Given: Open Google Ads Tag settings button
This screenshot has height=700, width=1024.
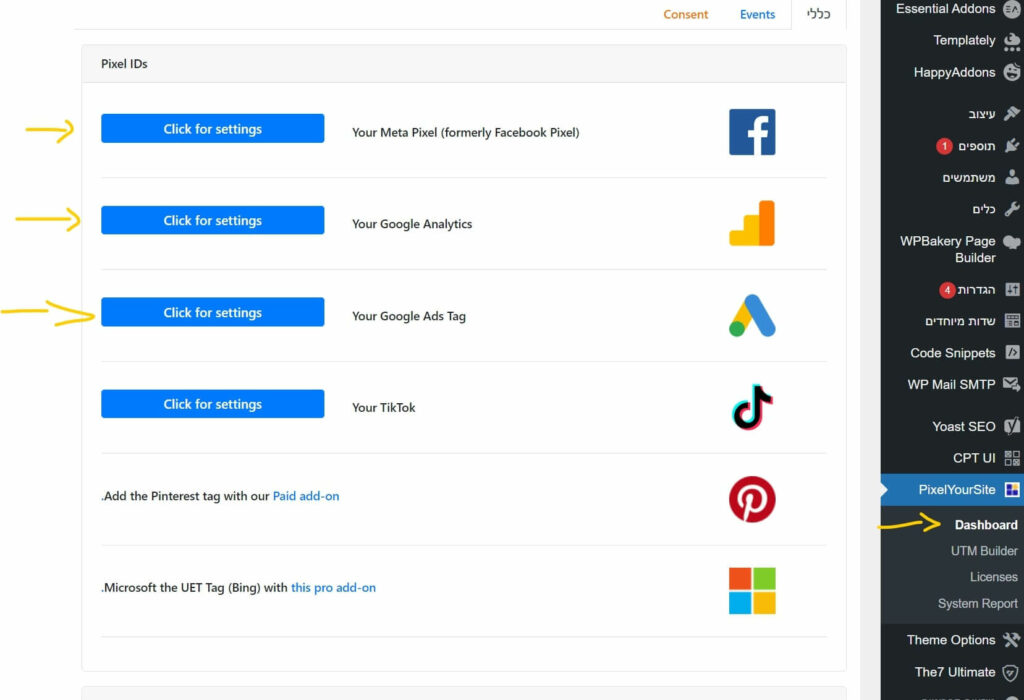Looking at the screenshot, I should [212, 312].
